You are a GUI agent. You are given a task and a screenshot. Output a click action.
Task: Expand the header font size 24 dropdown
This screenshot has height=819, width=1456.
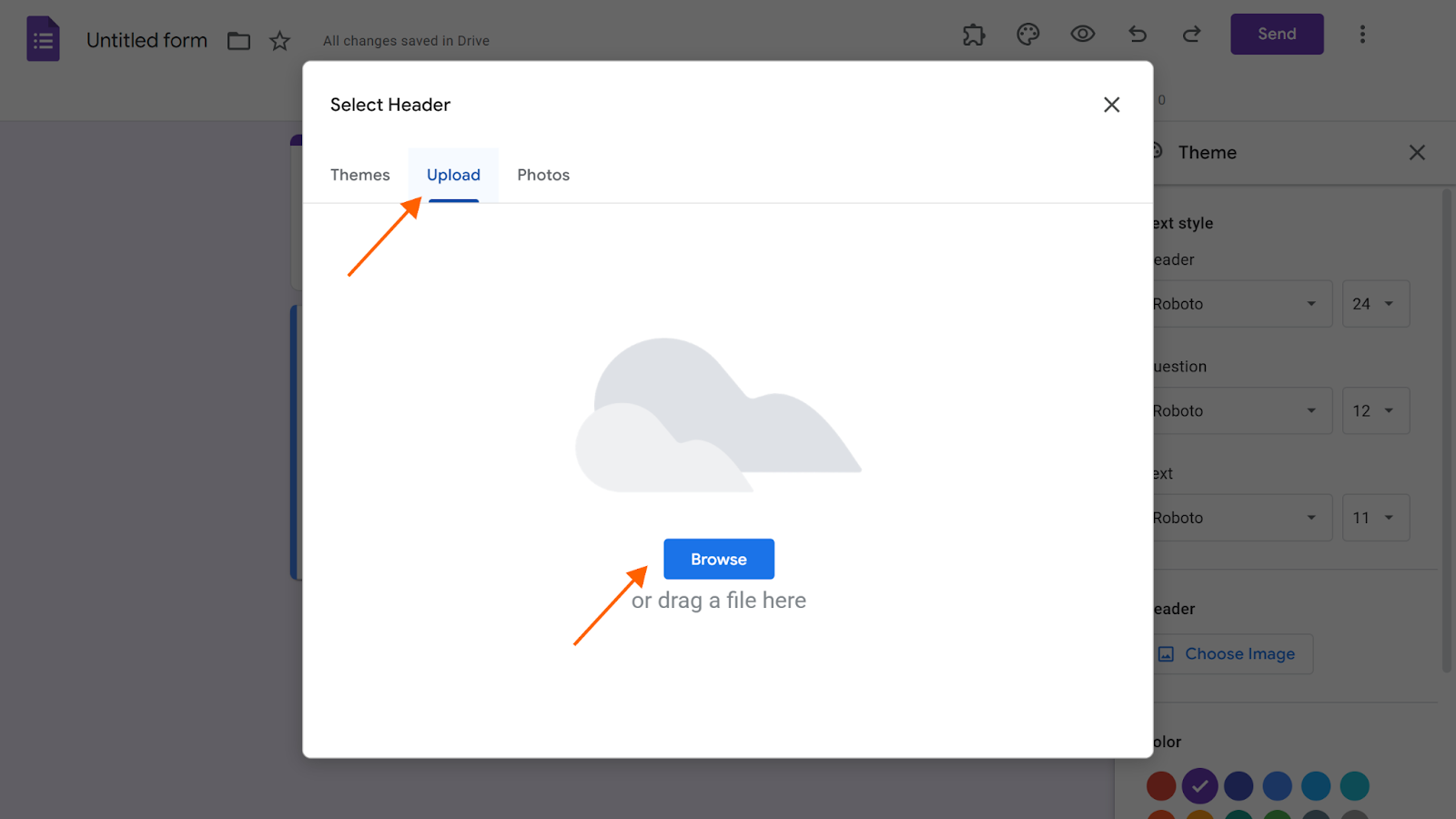[1375, 304]
